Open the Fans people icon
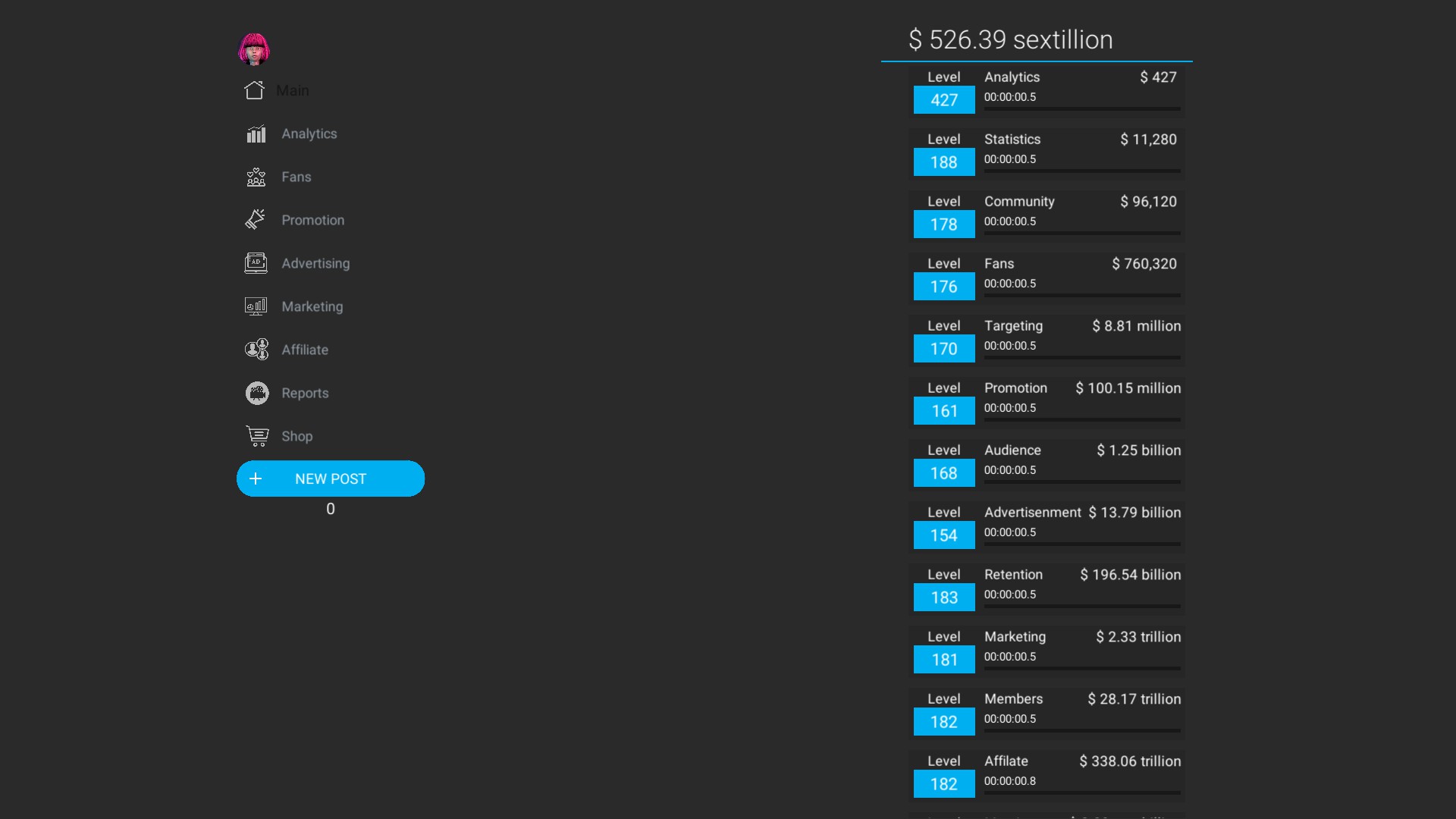 256,177
